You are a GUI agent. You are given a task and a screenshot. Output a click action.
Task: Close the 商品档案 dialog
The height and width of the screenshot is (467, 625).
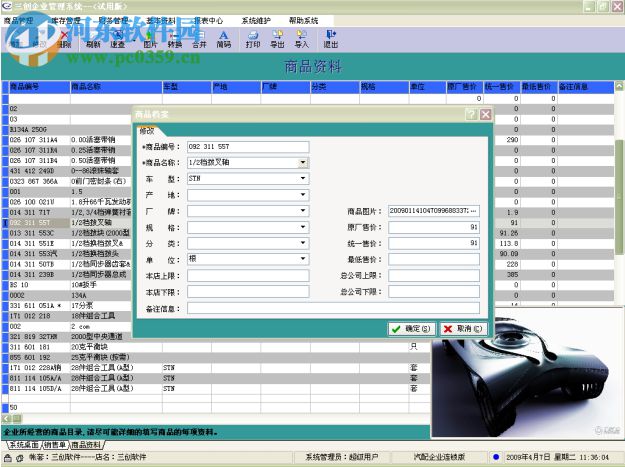tap(485, 115)
